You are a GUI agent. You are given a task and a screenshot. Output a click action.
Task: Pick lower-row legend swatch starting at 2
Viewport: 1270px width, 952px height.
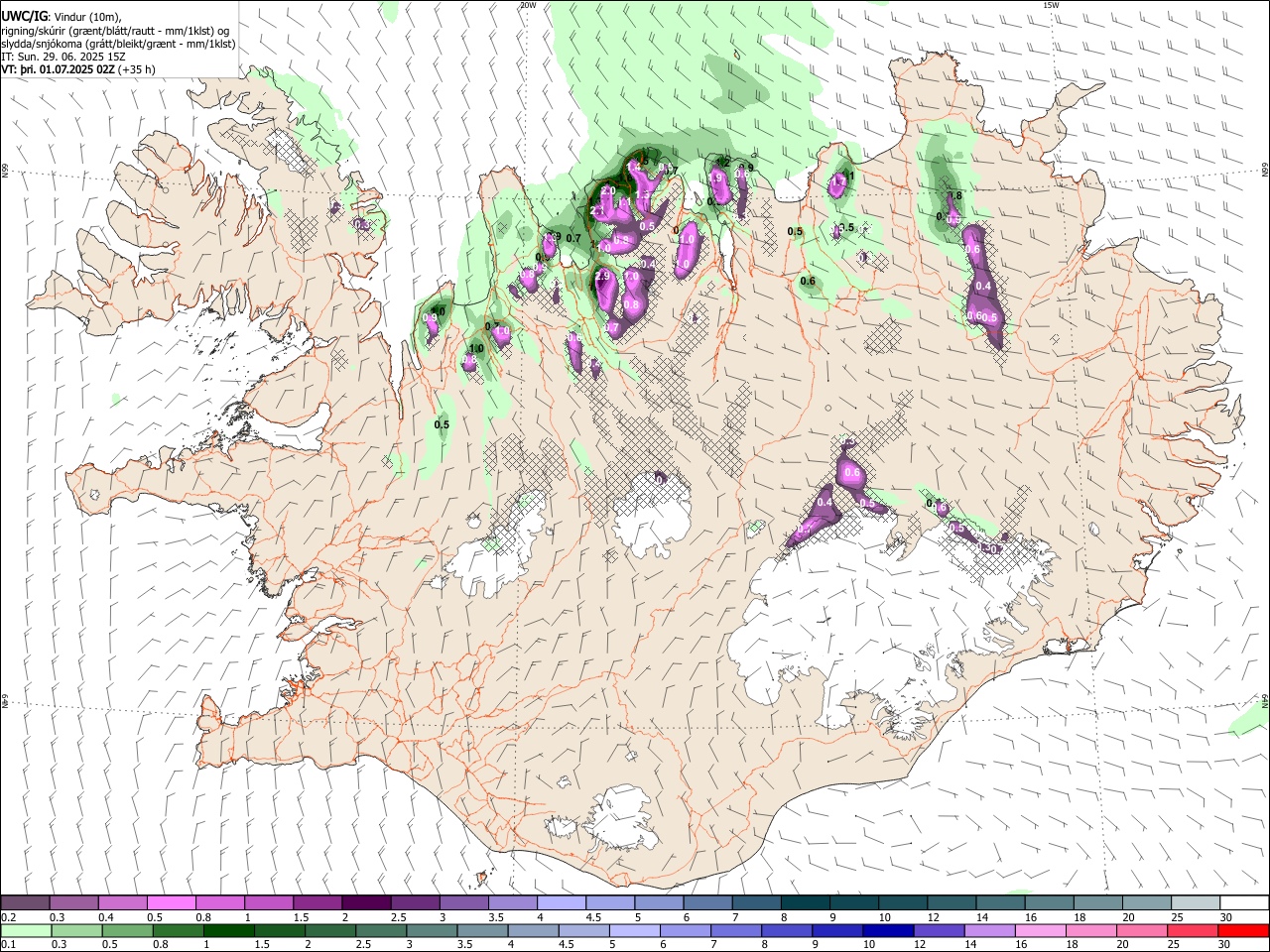(x=329, y=930)
